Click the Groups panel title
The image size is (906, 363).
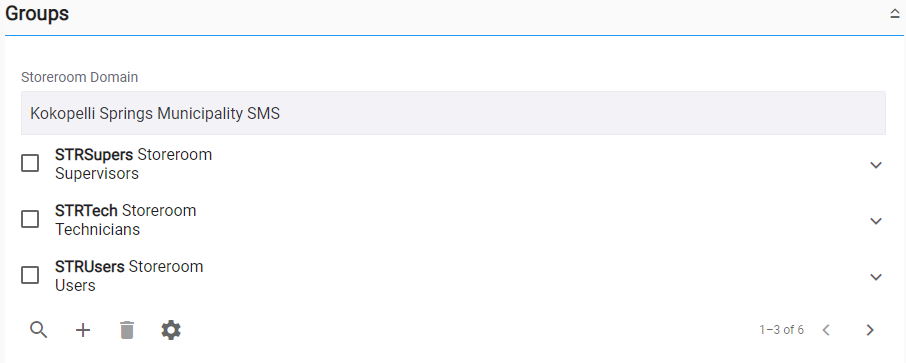click(37, 14)
